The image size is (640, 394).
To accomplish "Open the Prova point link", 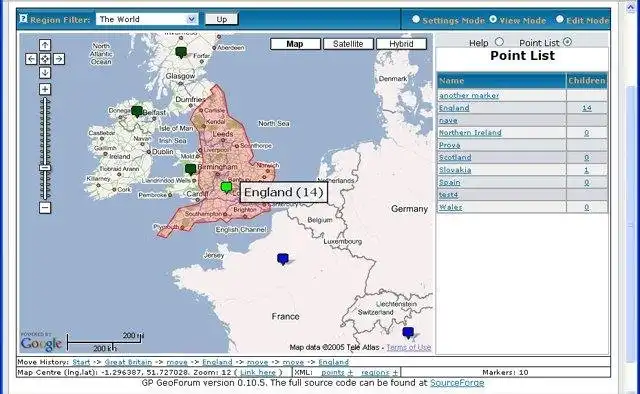I will [450, 145].
